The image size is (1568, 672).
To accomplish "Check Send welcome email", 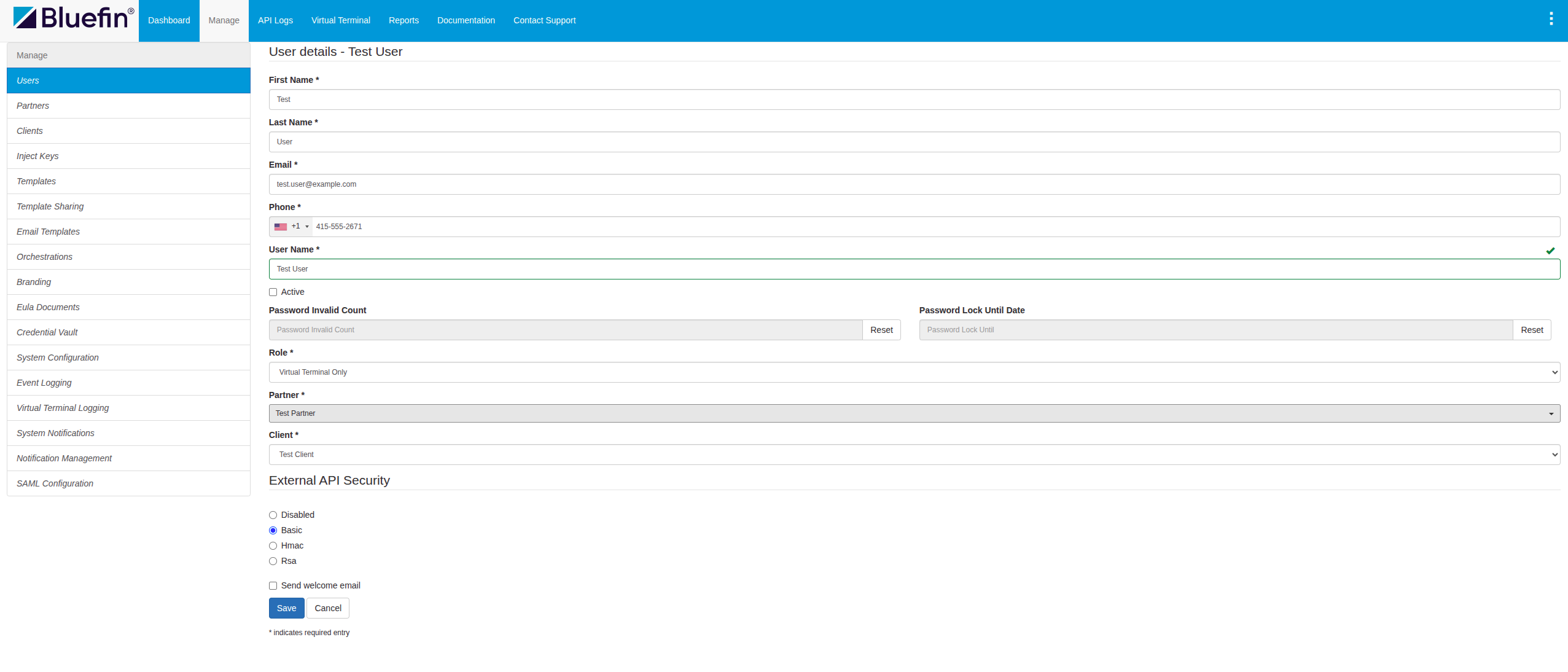I will 273,586.
